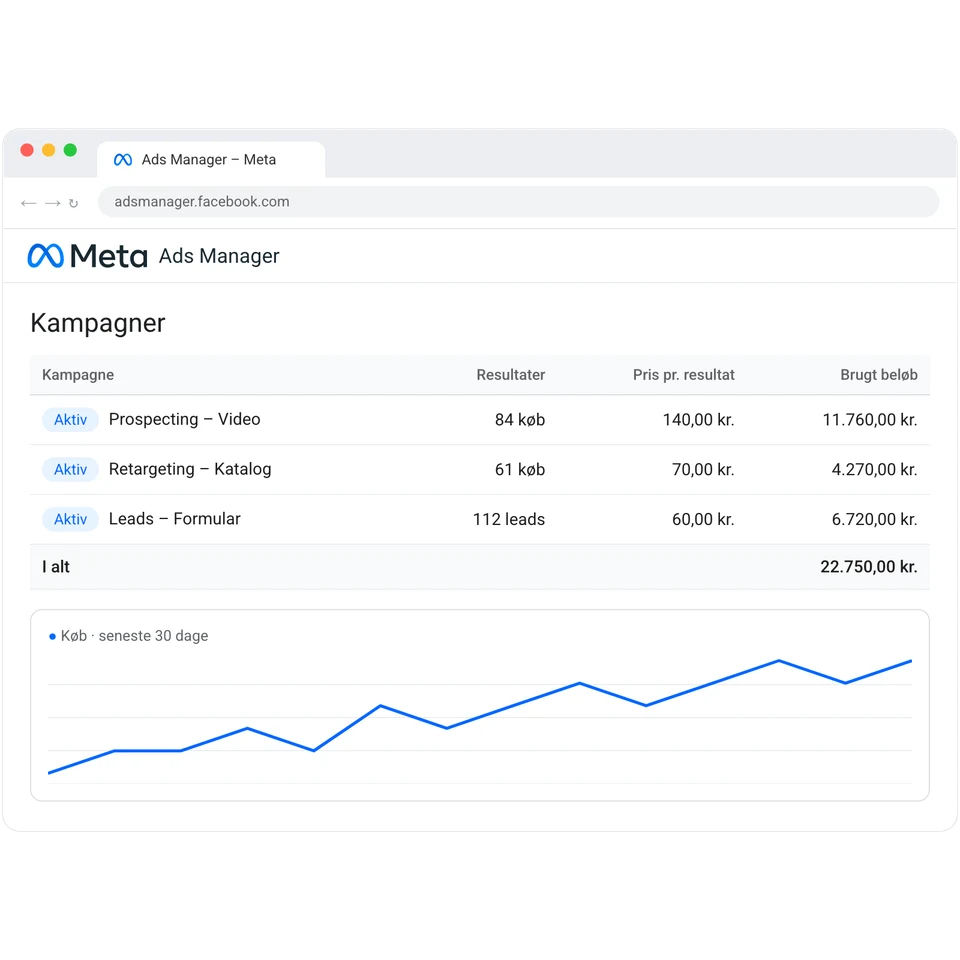Click Aktiv badge for Retargeting – Katalog
The image size is (960, 960).
tap(70, 470)
